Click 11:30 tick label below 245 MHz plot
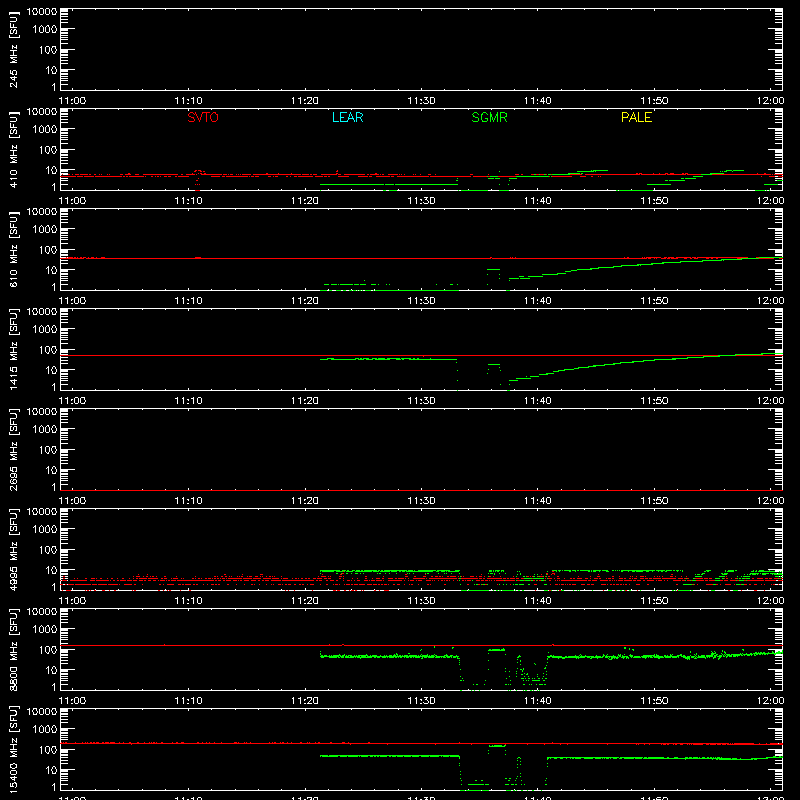 click(x=421, y=101)
